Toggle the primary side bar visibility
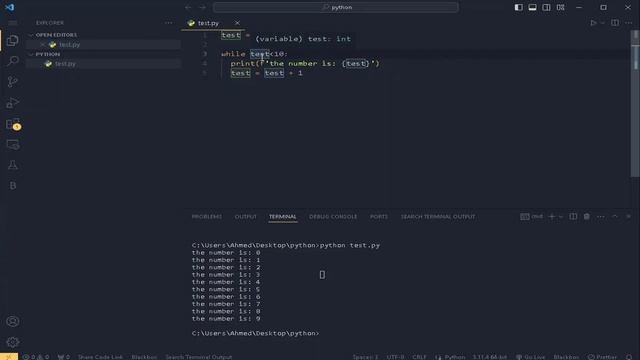Viewport: 640px width, 360px height. [x=518, y=7]
